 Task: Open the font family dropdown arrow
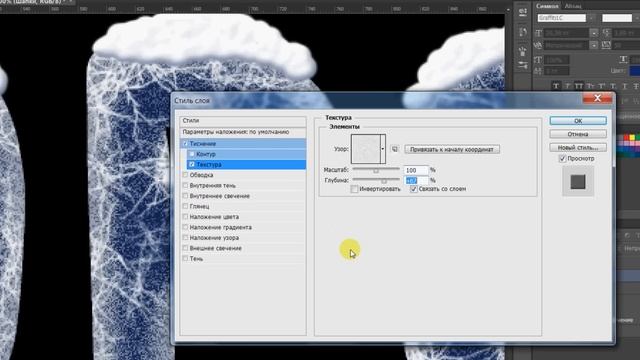click(x=591, y=18)
